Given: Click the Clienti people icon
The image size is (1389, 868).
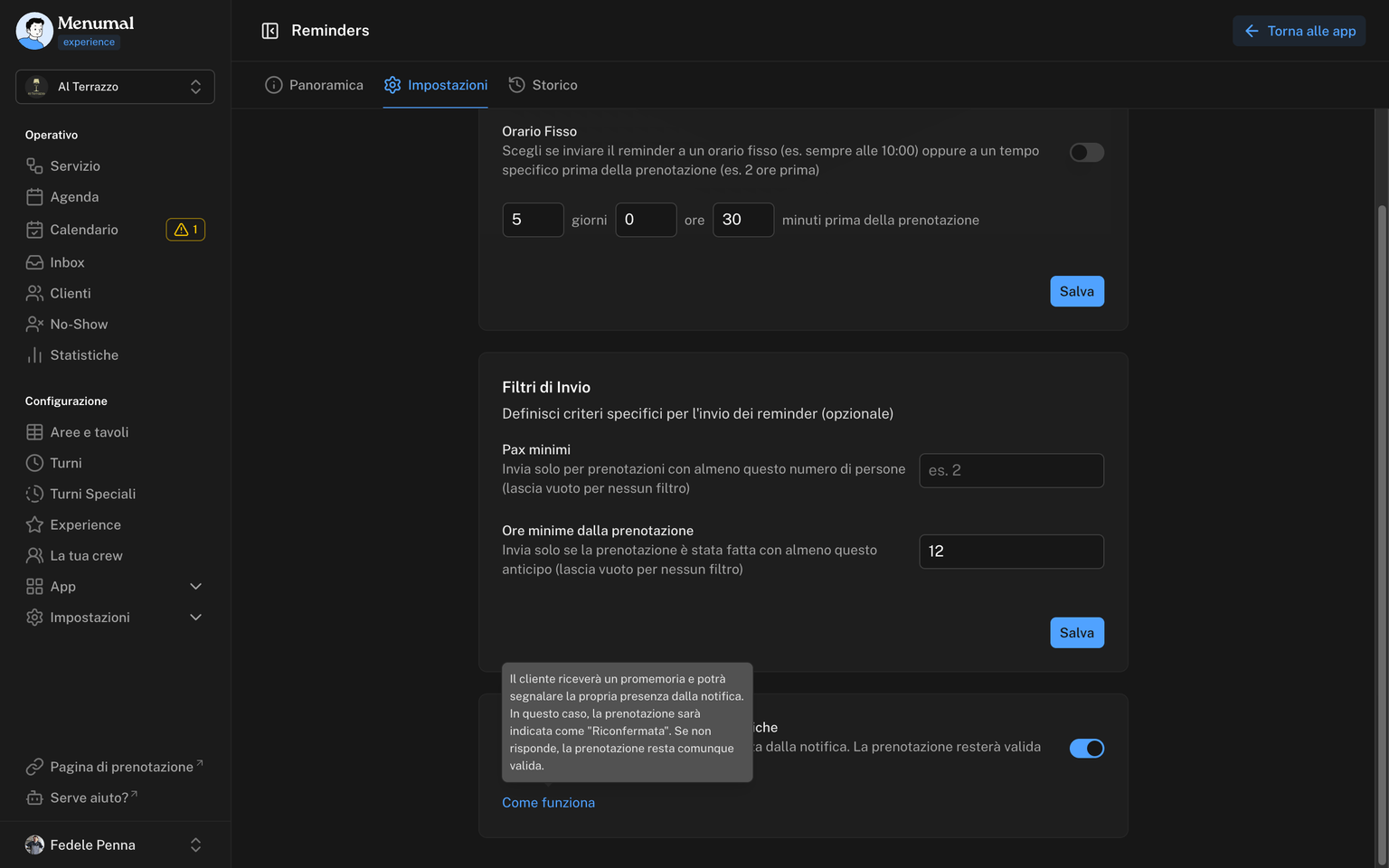Looking at the screenshot, I should (34, 293).
